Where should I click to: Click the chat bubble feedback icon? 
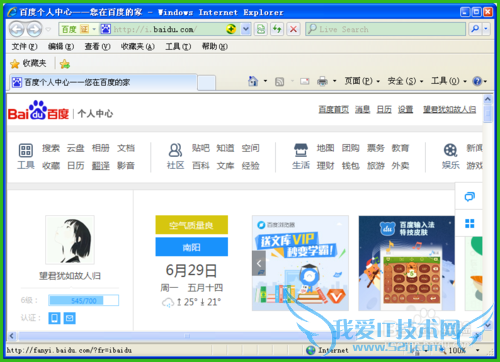click(469, 196)
